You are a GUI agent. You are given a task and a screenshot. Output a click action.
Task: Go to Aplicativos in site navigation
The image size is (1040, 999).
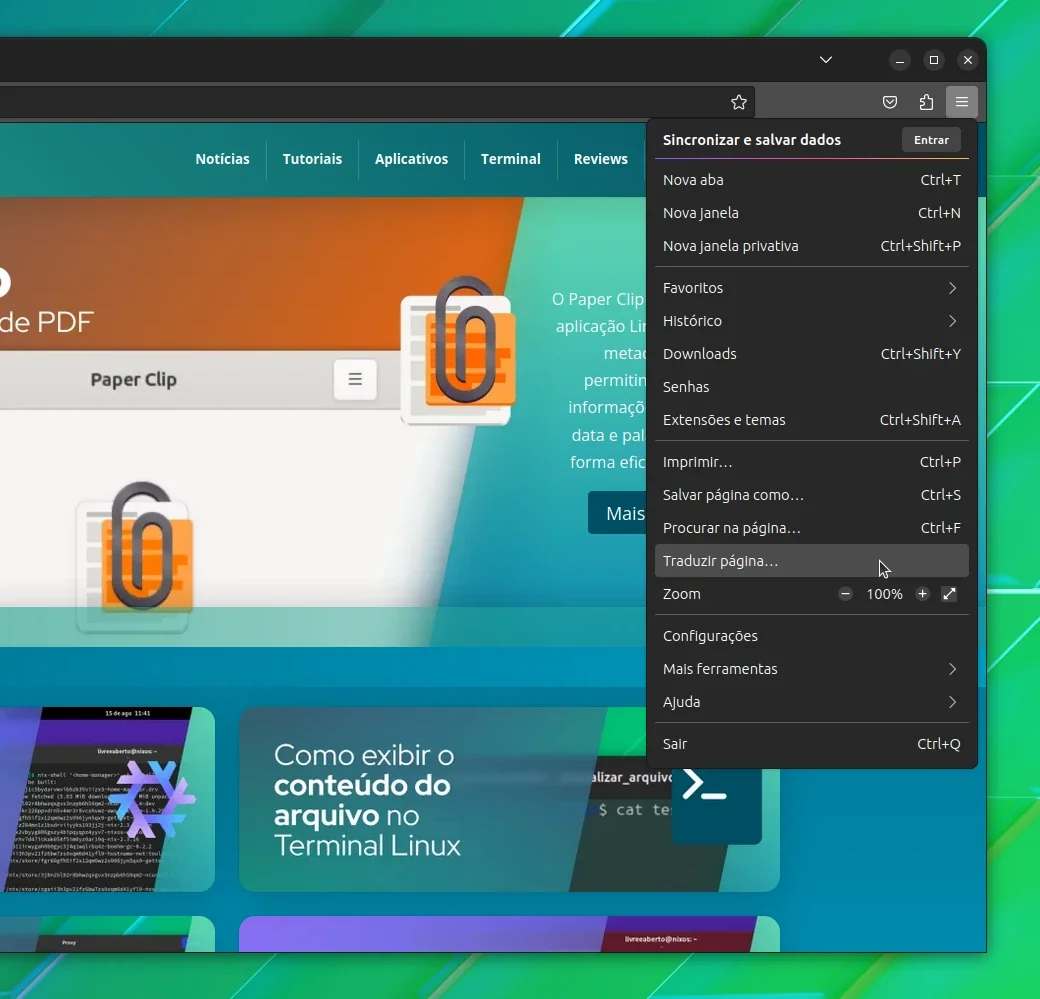[x=411, y=159]
